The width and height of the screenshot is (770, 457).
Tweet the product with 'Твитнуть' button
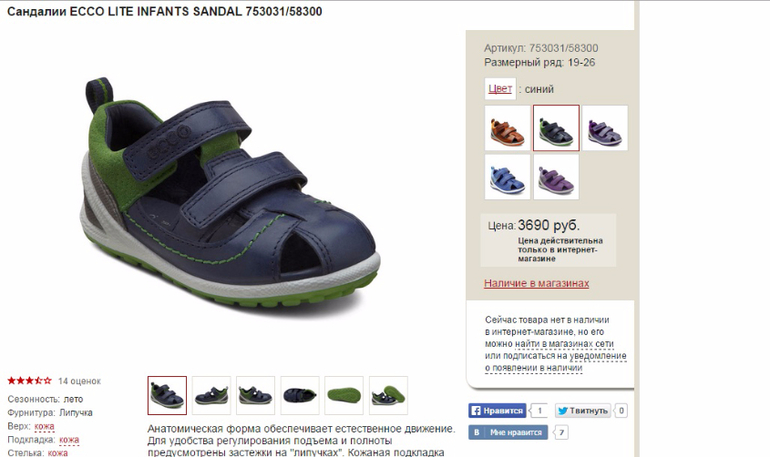click(583, 410)
